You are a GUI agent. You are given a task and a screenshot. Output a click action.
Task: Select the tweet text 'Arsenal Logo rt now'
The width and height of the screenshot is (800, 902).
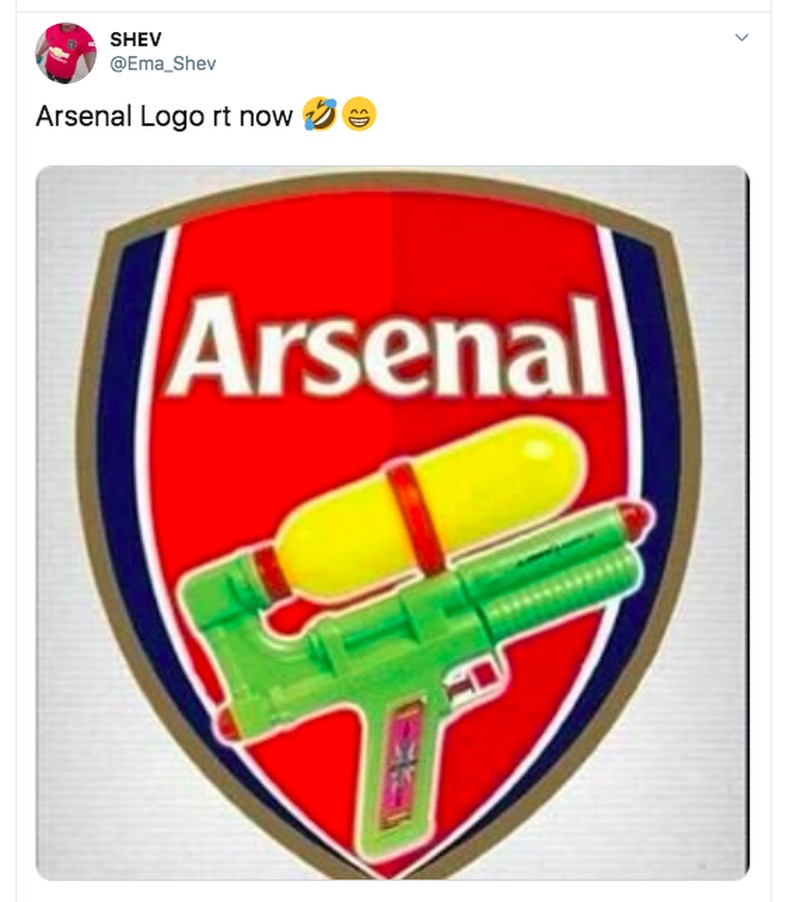click(x=164, y=117)
